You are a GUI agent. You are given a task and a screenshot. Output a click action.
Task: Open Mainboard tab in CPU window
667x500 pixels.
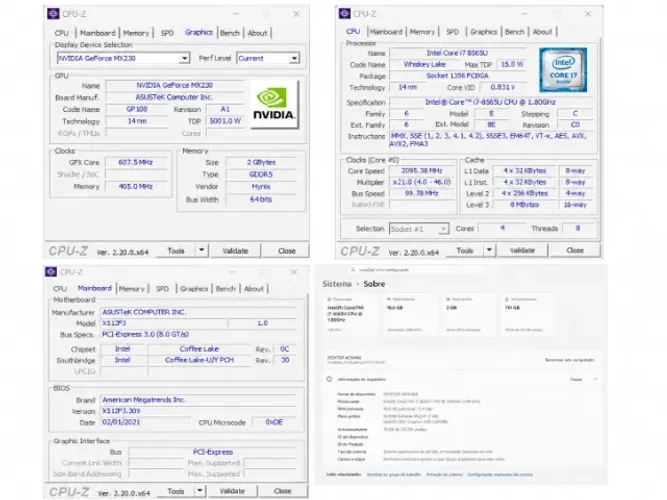pyautogui.click(x=386, y=31)
